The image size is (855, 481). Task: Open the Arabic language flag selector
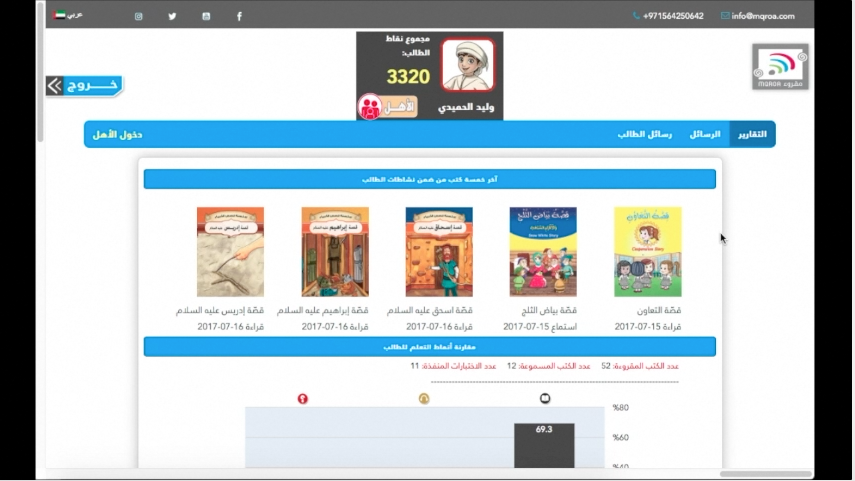(x=68, y=15)
